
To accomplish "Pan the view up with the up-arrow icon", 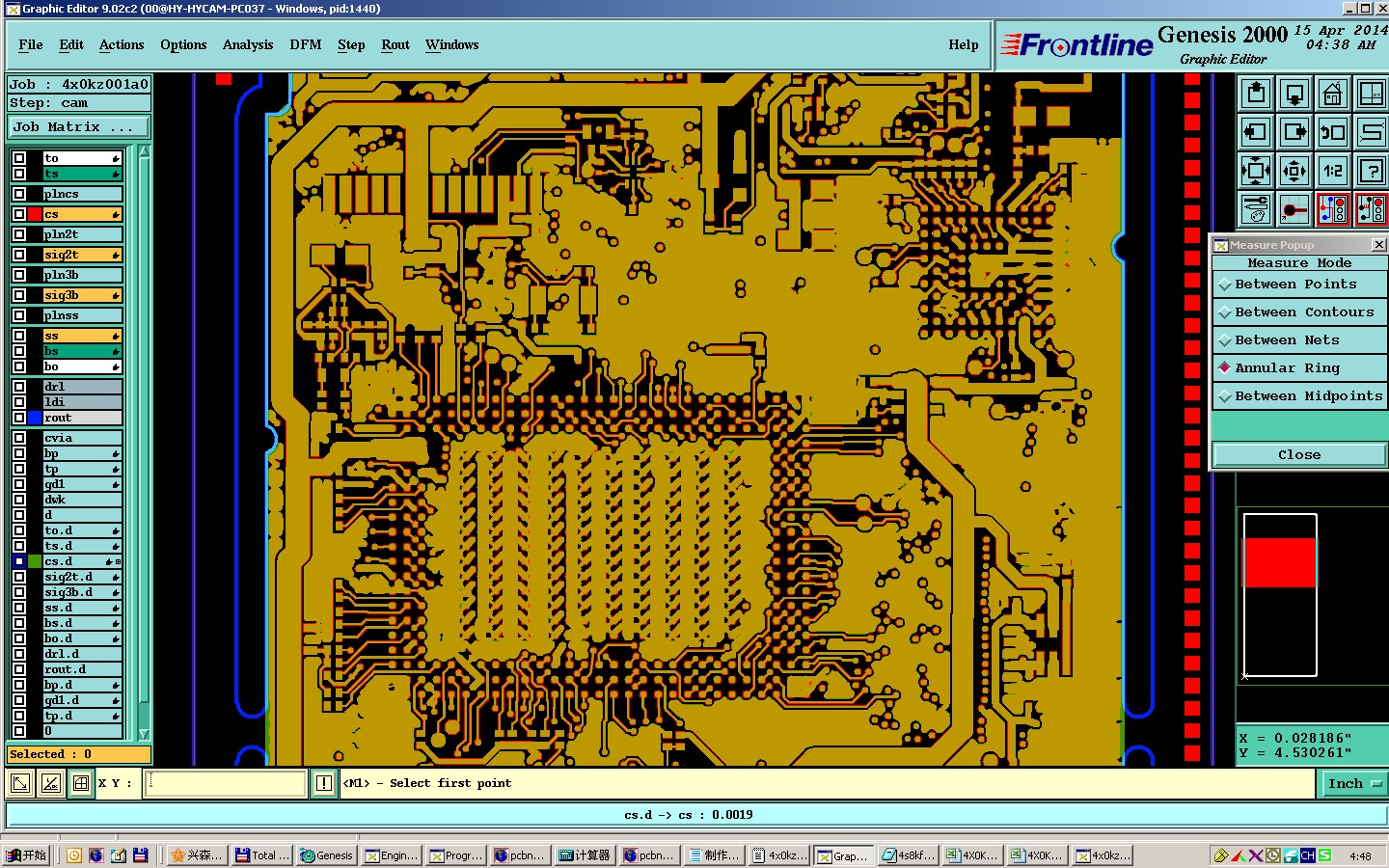I will (1256, 94).
